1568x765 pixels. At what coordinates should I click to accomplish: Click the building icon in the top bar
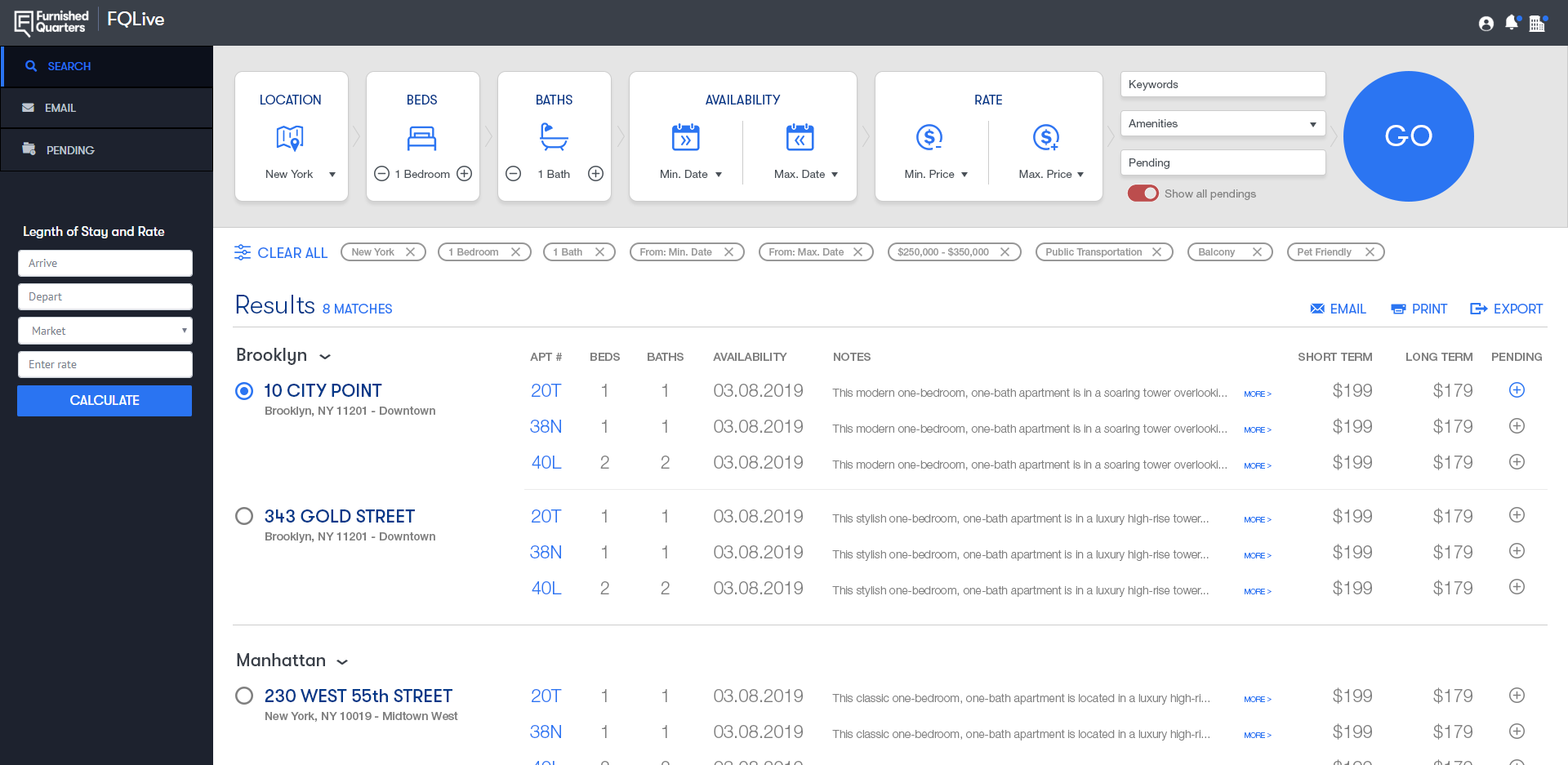(x=1538, y=23)
